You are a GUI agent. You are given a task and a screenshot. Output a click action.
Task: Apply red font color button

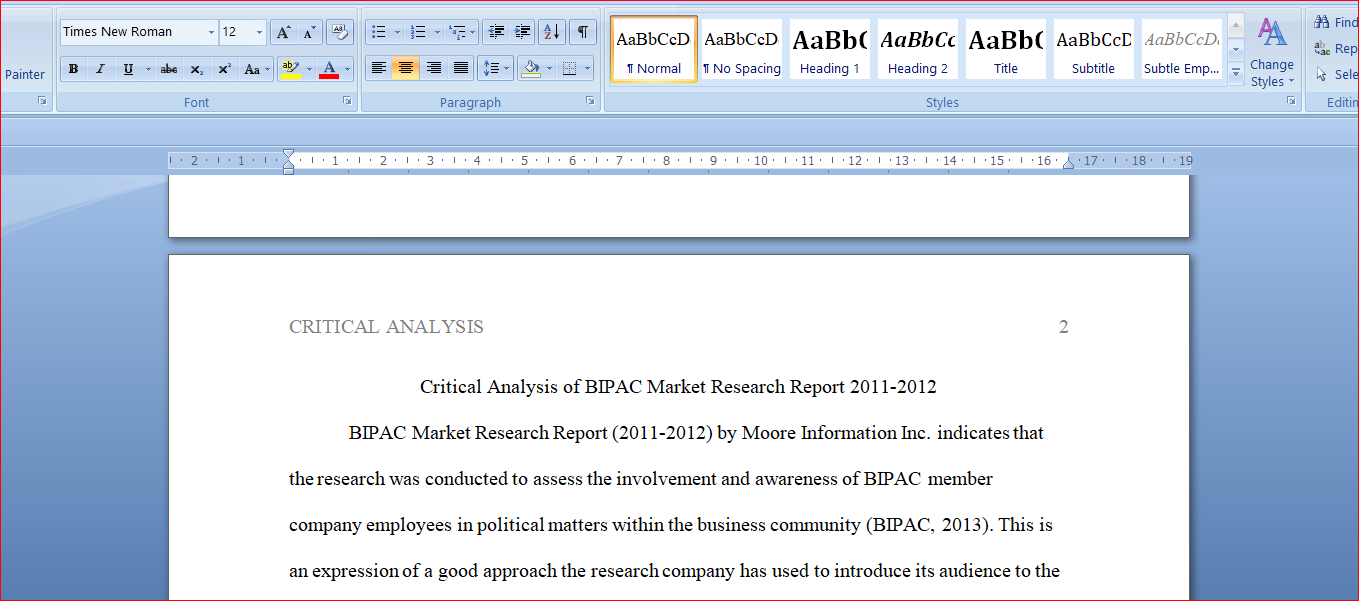[329, 69]
